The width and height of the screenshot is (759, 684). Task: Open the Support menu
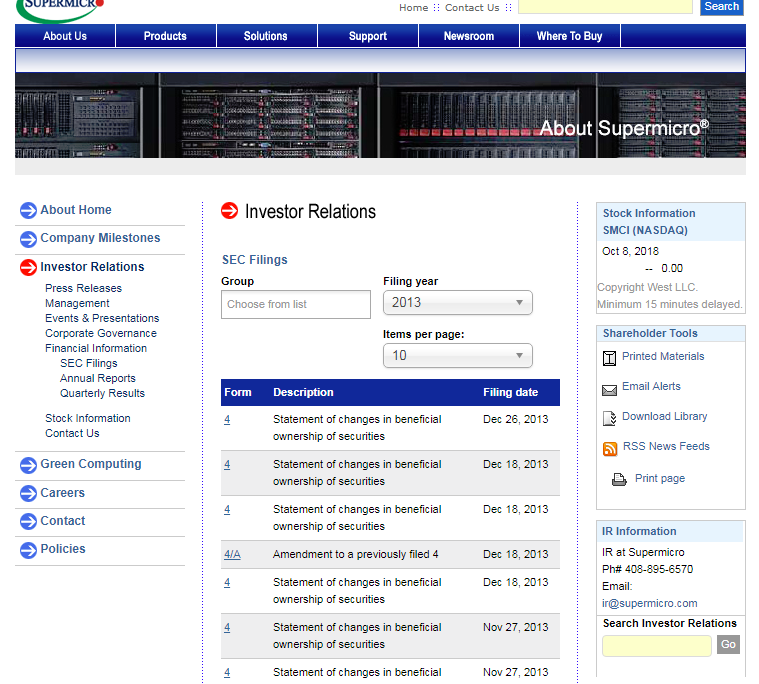click(x=367, y=36)
